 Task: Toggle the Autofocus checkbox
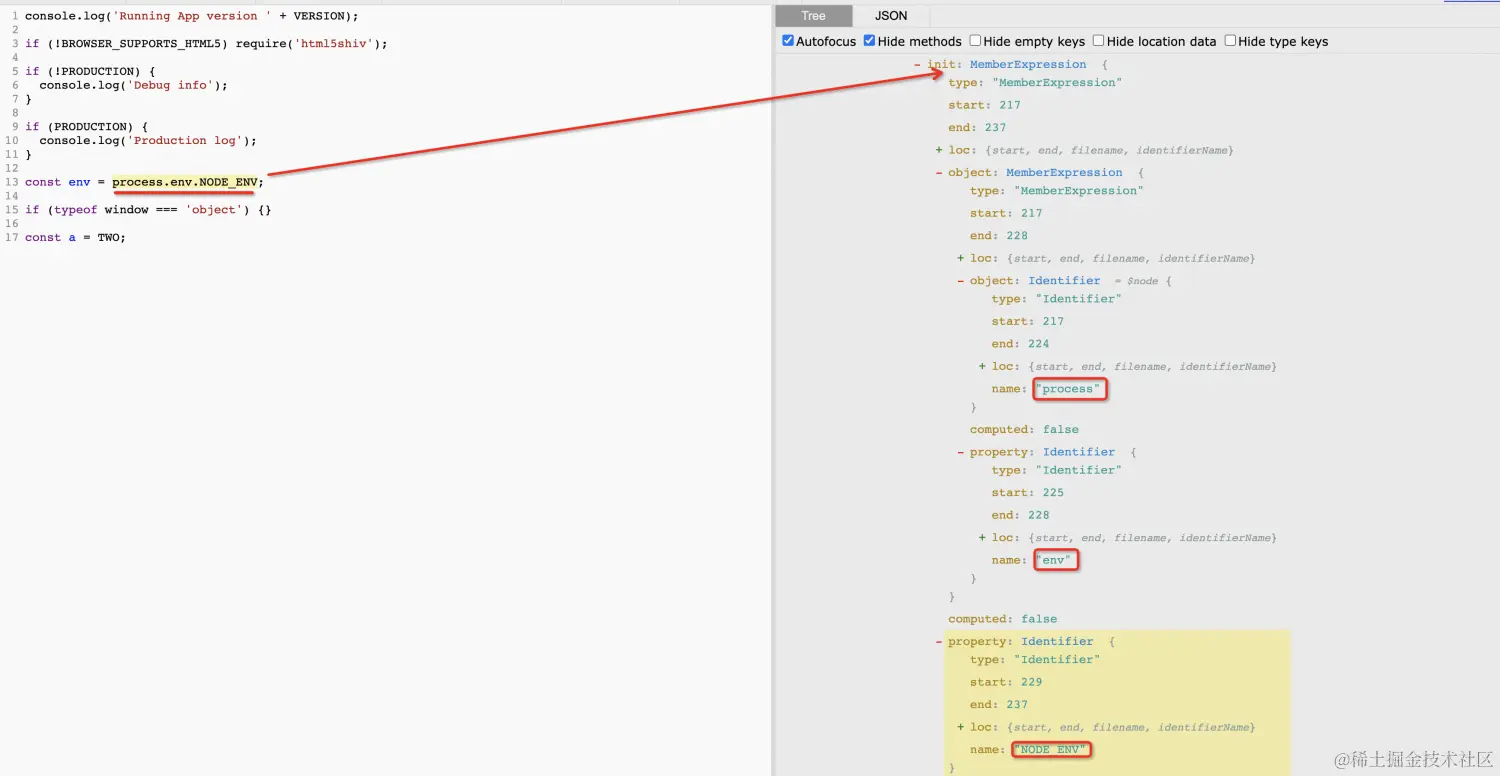coord(788,41)
